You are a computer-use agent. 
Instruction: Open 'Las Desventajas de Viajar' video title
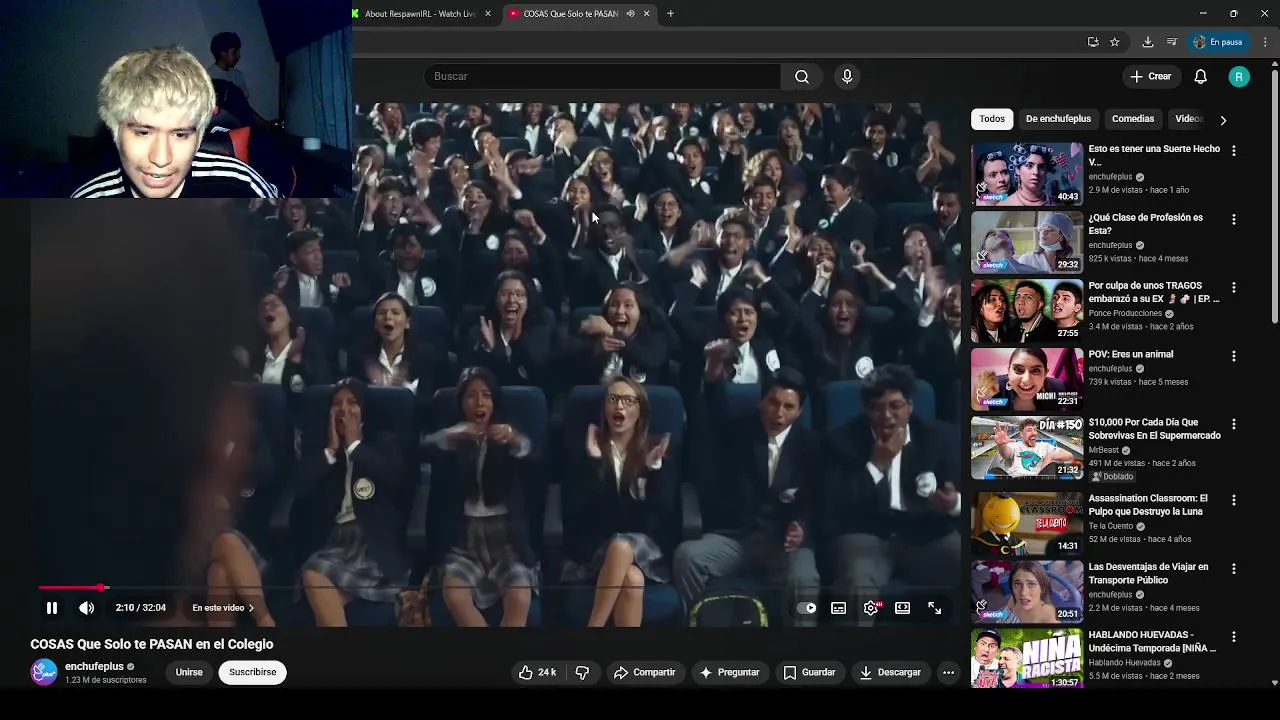click(1148, 573)
